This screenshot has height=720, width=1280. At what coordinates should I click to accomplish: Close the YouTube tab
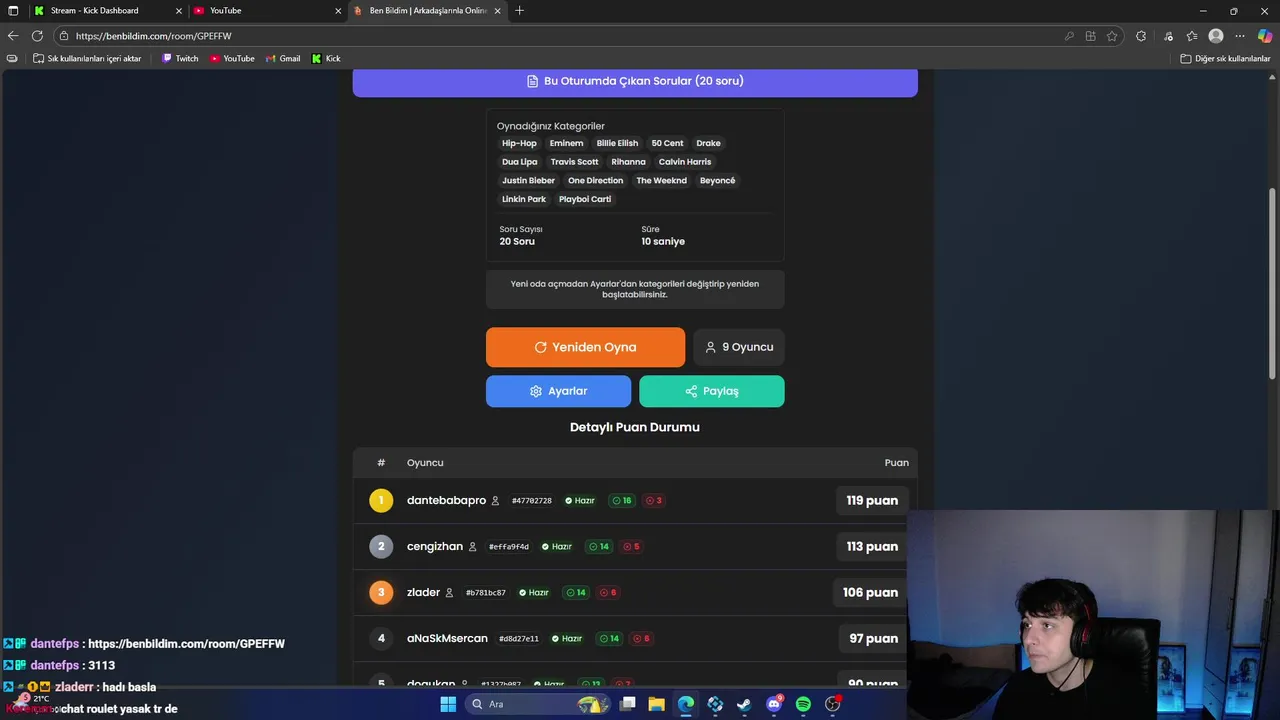338,10
